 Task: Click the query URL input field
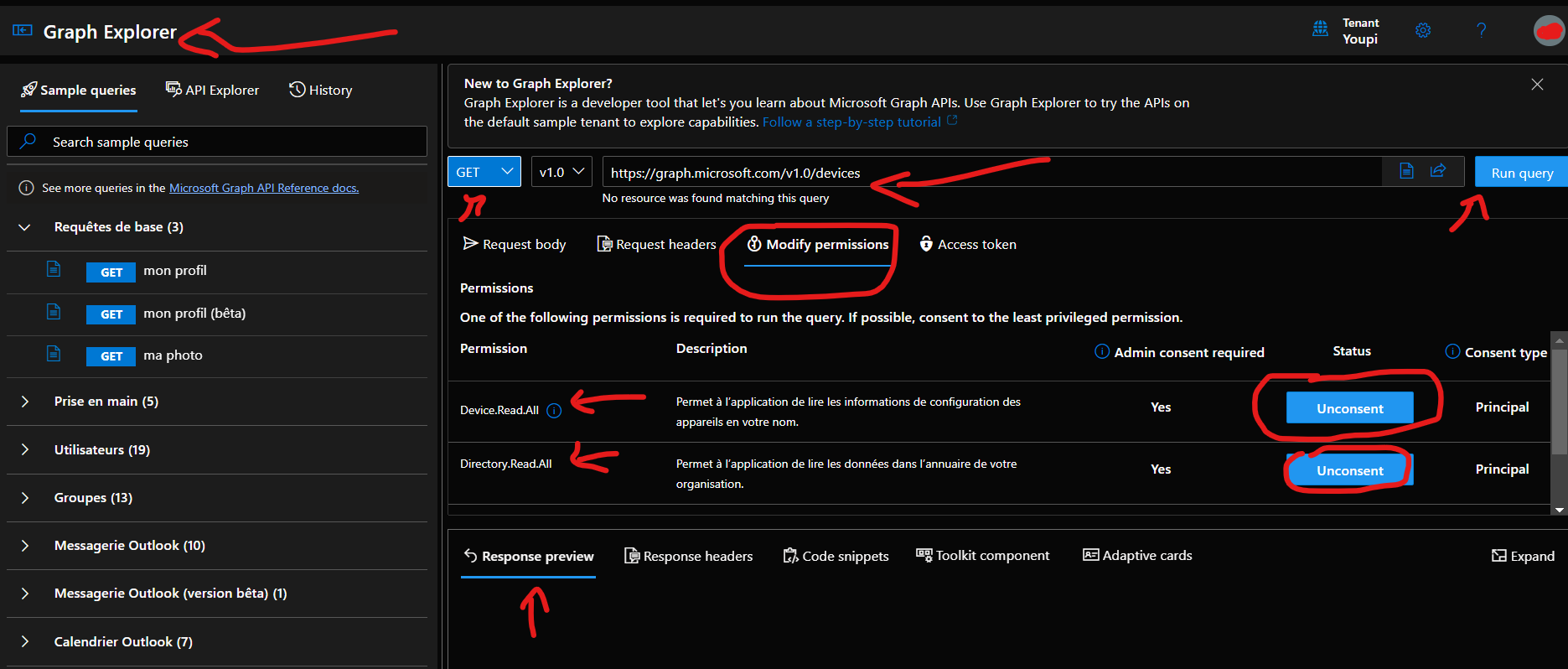click(x=992, y=172)
